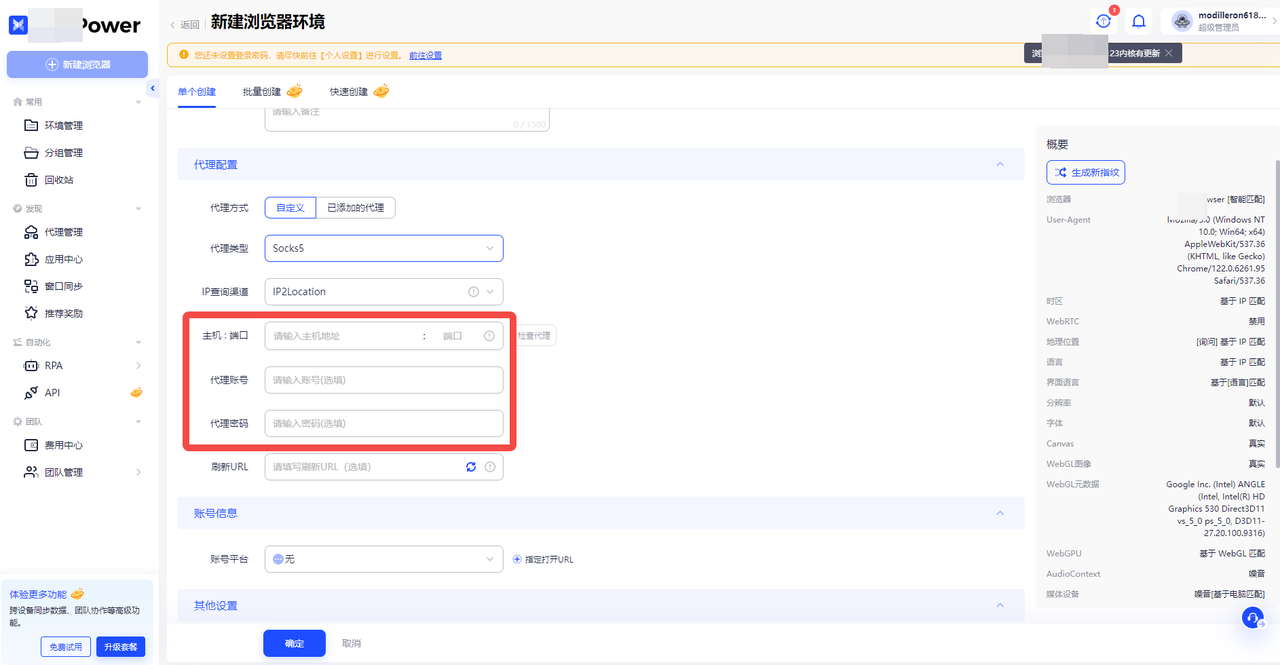This screenshot has width=1280, height=665.
Task: Open the Socks5 proxy type dropdown
Action: (x=384, y=248)
